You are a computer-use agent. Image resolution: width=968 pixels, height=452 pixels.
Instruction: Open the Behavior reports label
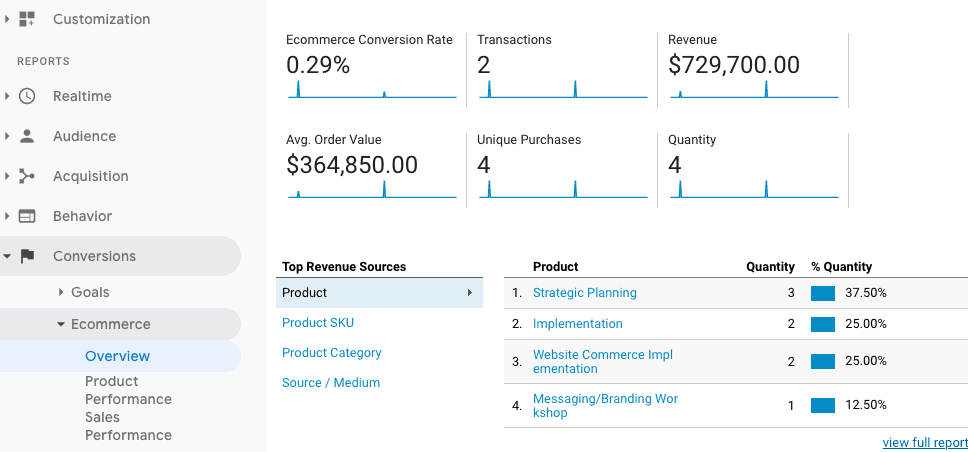(x=83, y=217)
